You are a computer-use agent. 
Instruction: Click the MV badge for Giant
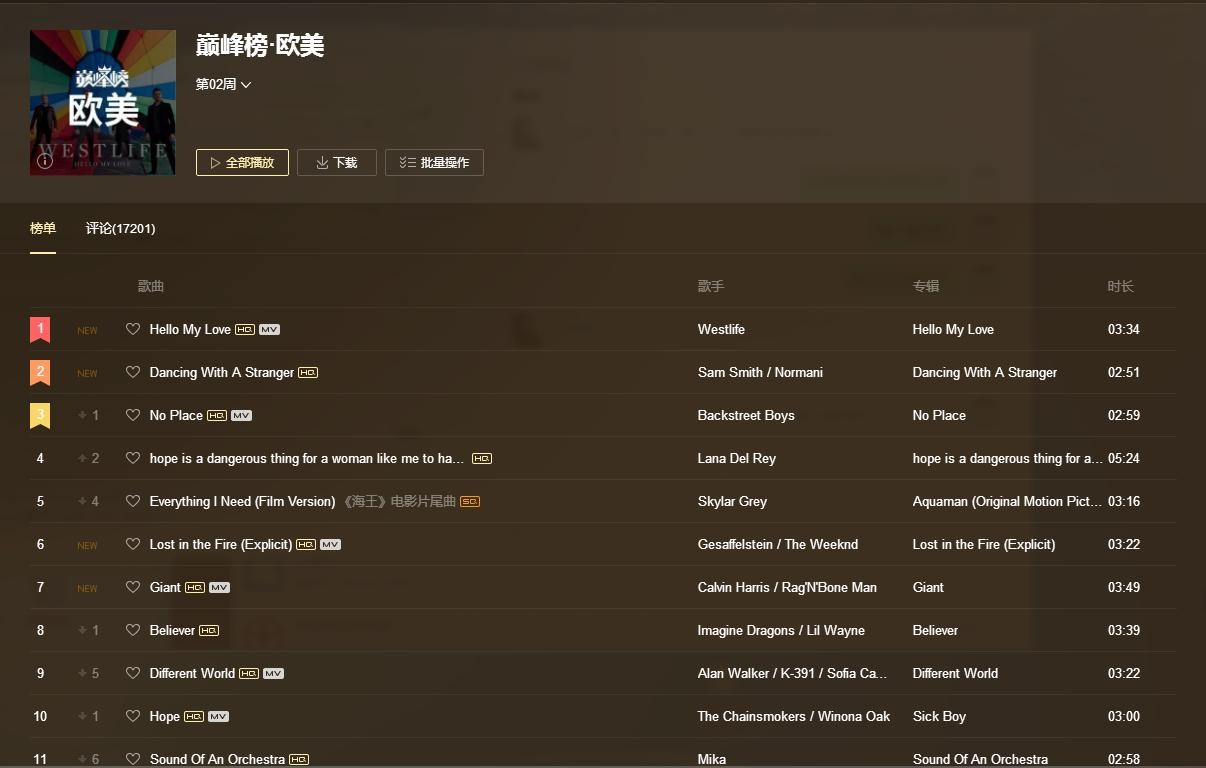(219, 588)
